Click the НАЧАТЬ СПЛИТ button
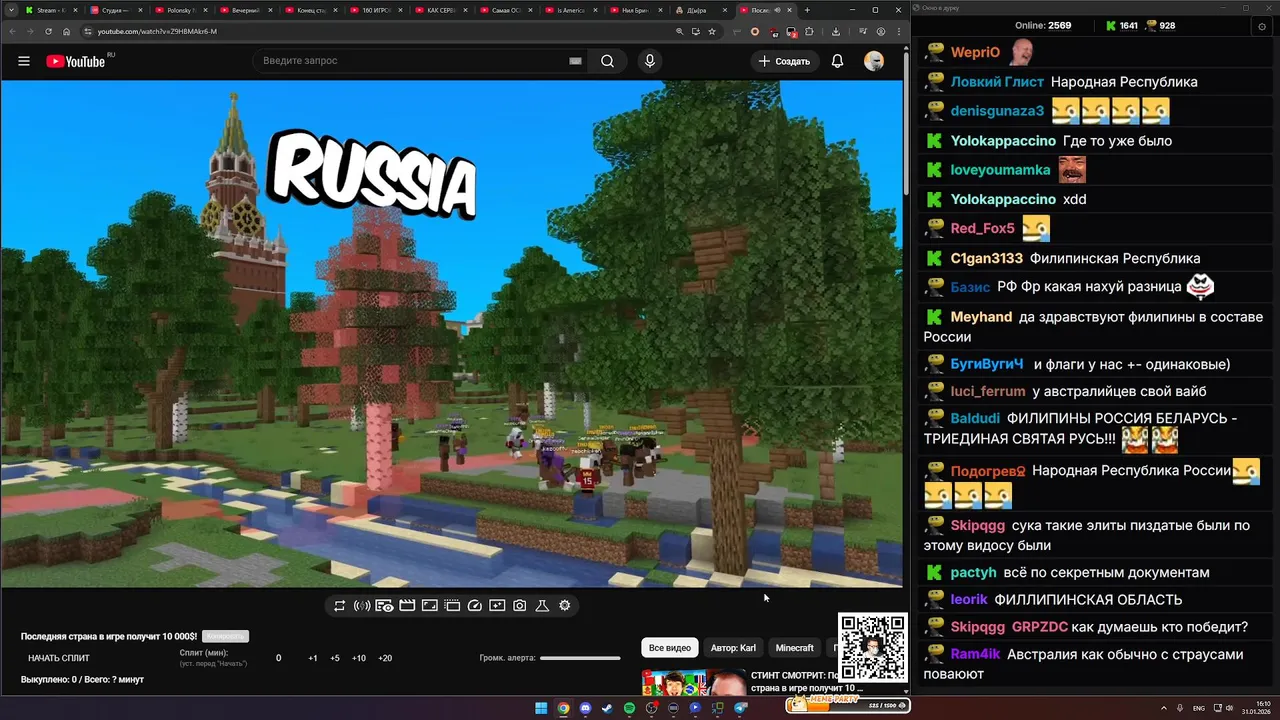1280x720 pixels. point(59,658)
